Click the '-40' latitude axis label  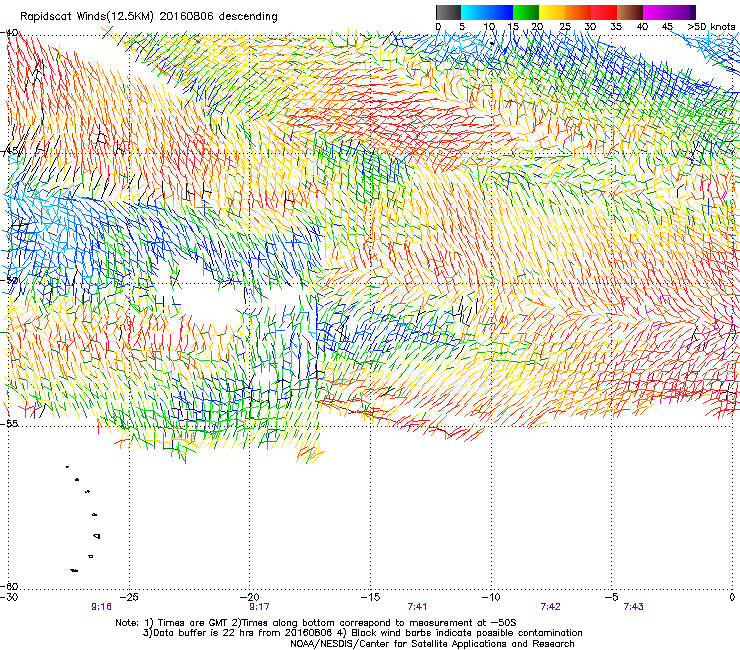pyautogui.click(x=10, y=33)
